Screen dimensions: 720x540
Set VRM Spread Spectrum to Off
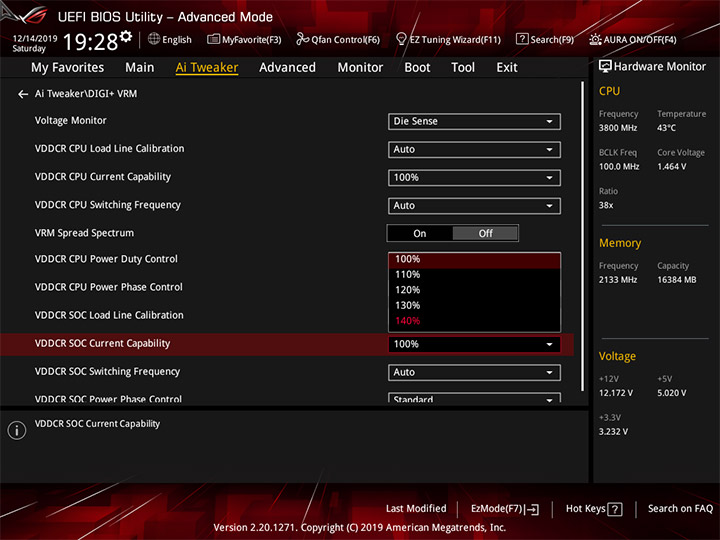pos(485,233)
